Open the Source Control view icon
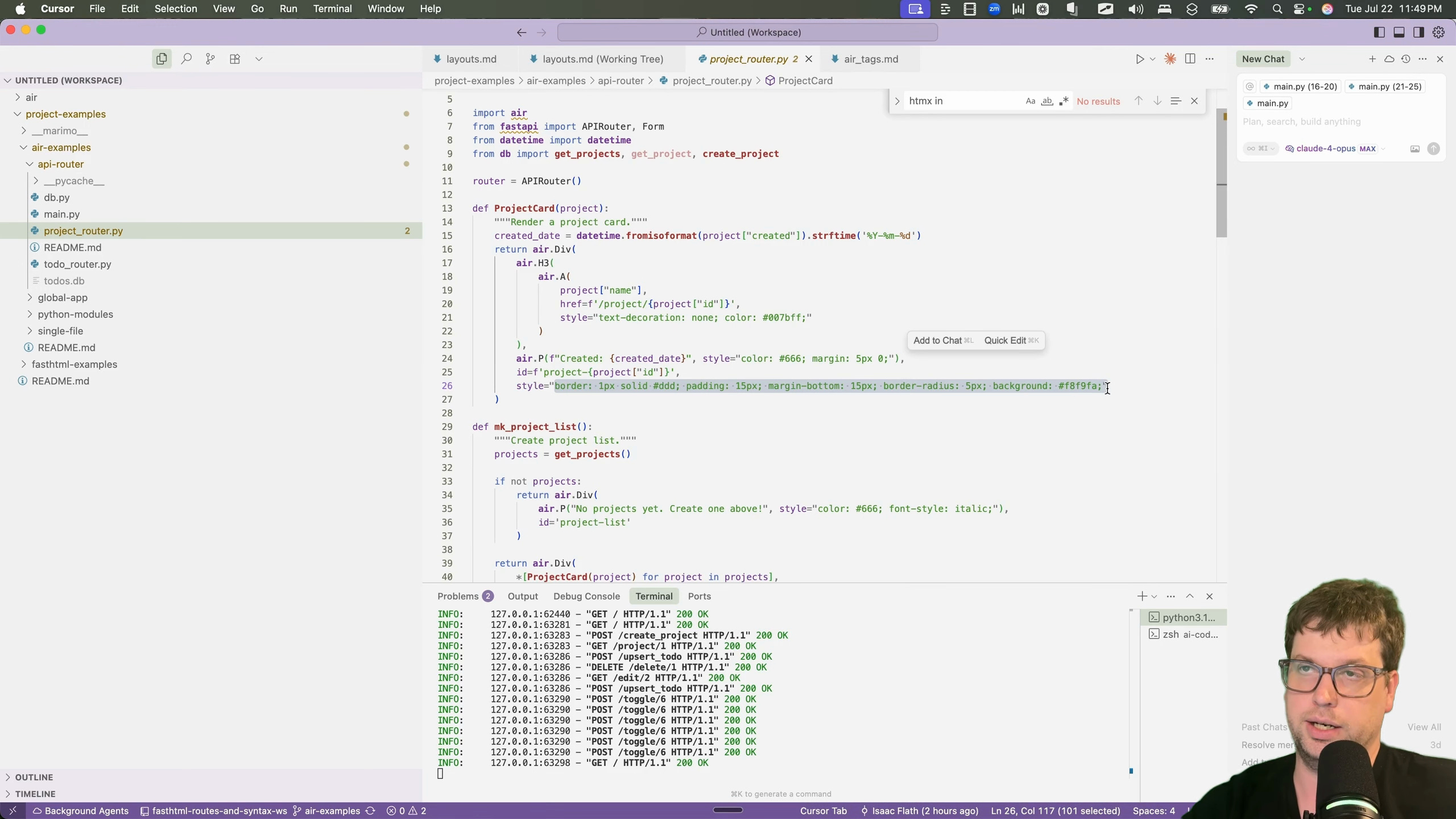This screenshot has width=1456, height=819. point(210,59)
